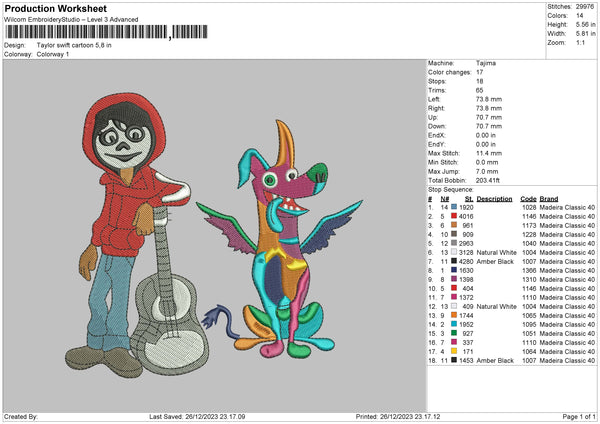Viewport: 600px width, 424px height.
Task: Select thread code 1173
Action: [x=529, y=225]
